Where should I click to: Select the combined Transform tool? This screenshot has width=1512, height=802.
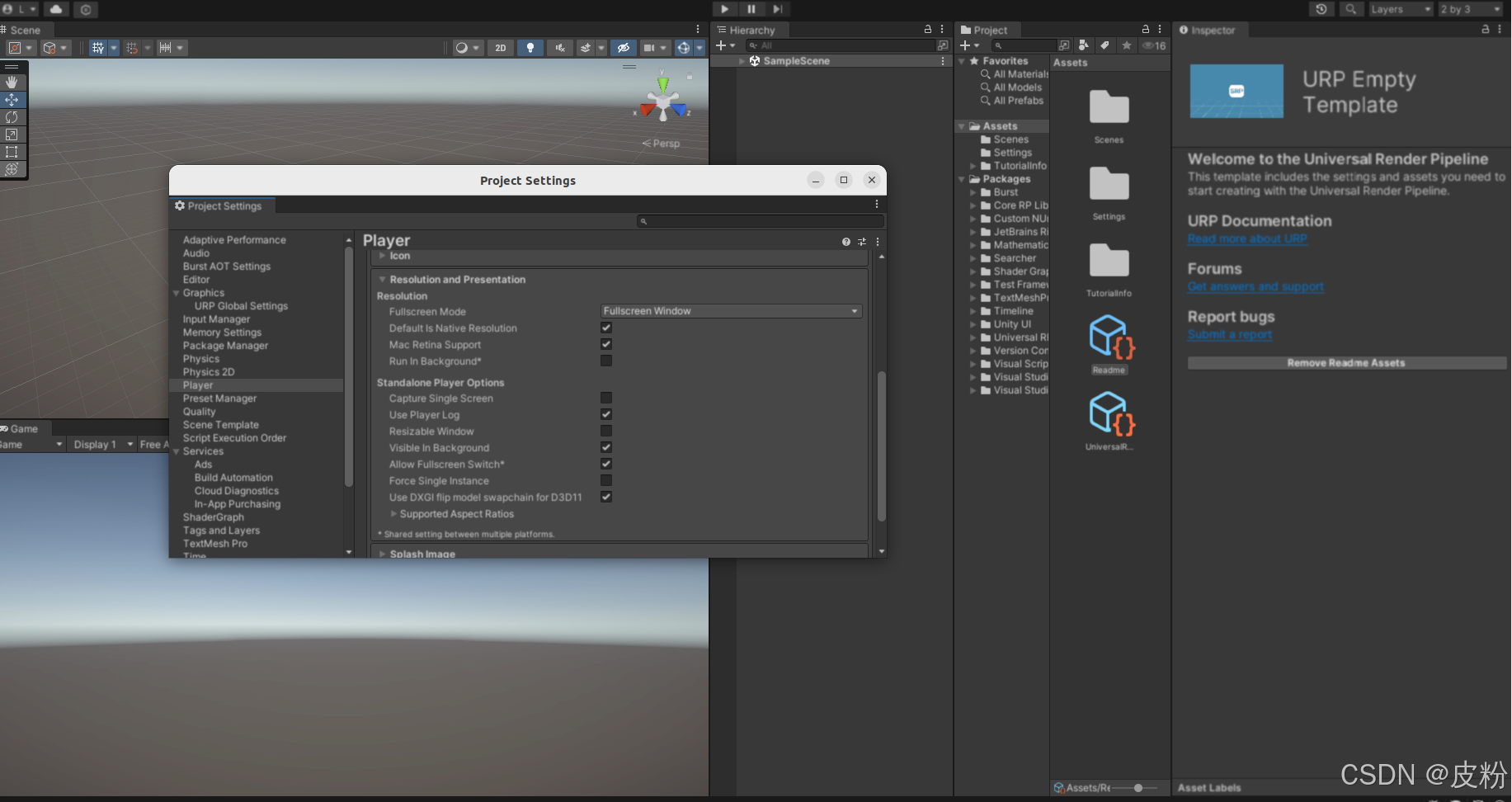click(x=12, y=169)
